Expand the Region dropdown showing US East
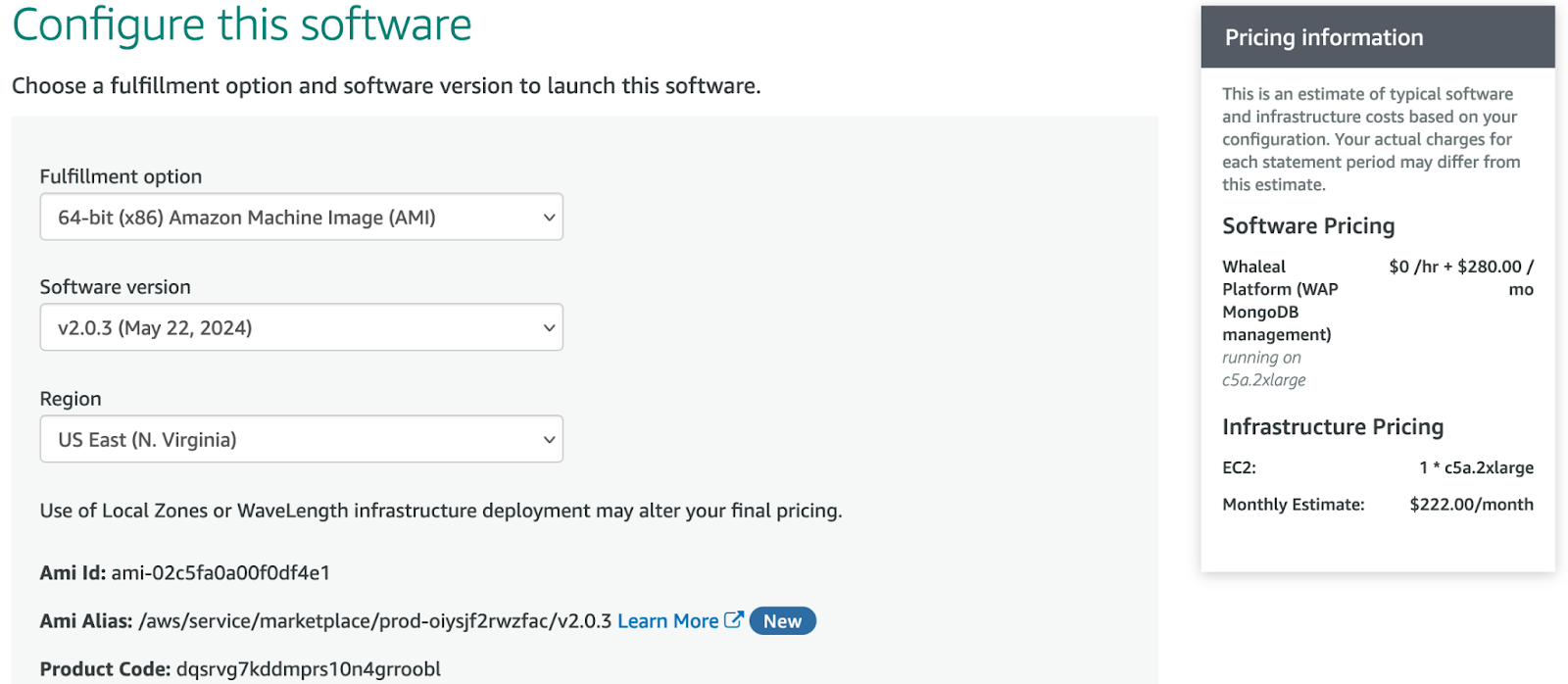This screenshot has height=684, width=1568. click(301, 439)
